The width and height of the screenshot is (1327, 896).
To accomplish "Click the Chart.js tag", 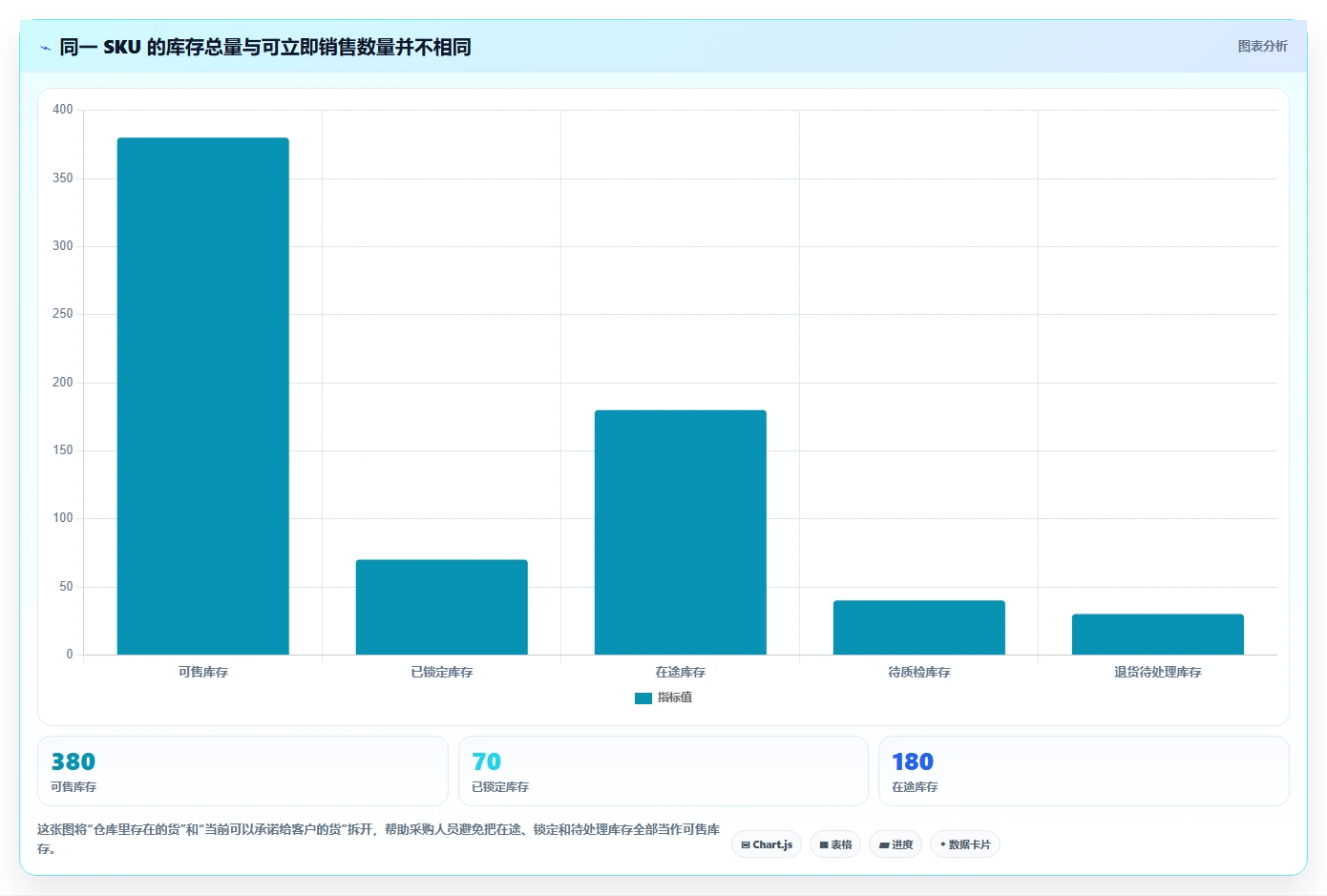I will point(767,844).
